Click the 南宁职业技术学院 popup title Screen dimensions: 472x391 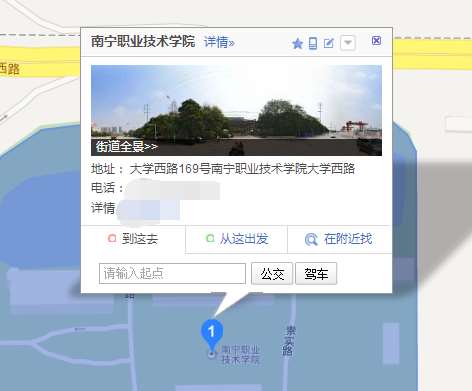point(143,42)
